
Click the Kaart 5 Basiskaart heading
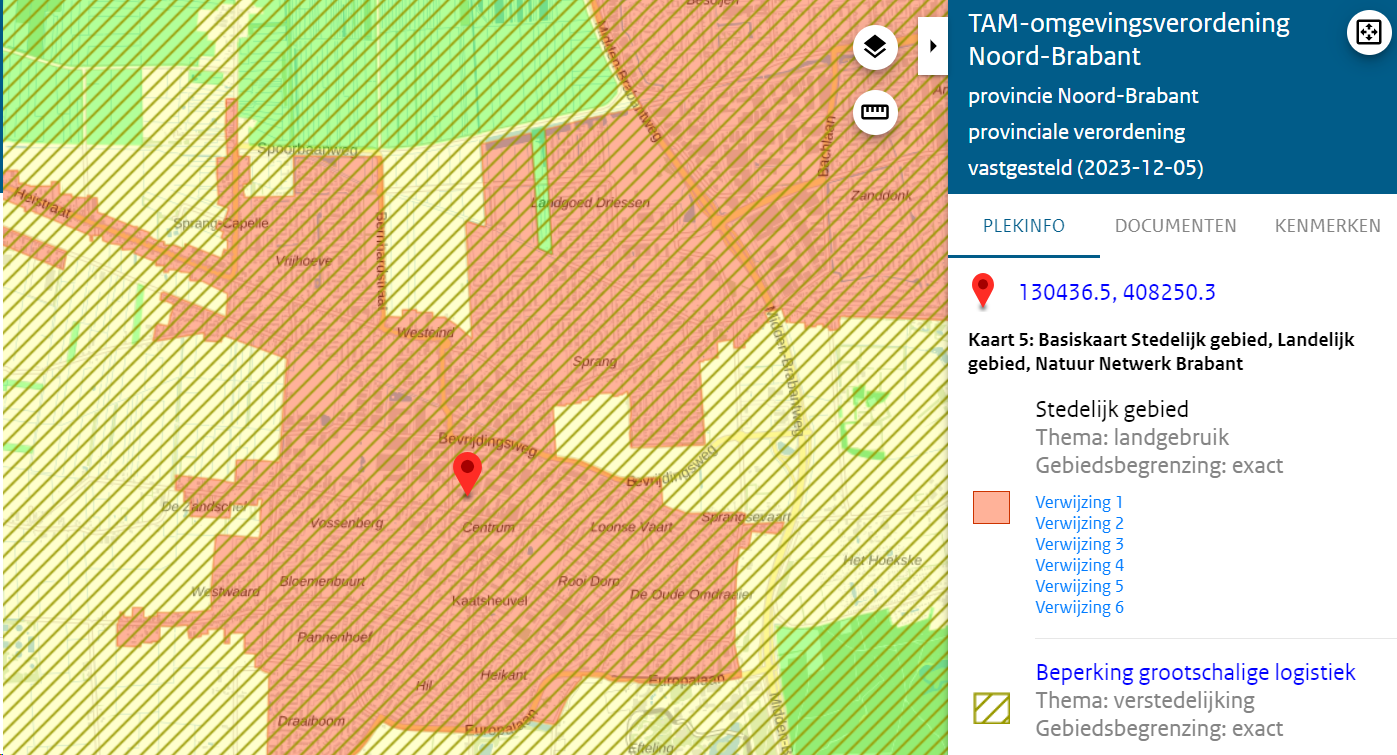click(x=1161, y=352)
